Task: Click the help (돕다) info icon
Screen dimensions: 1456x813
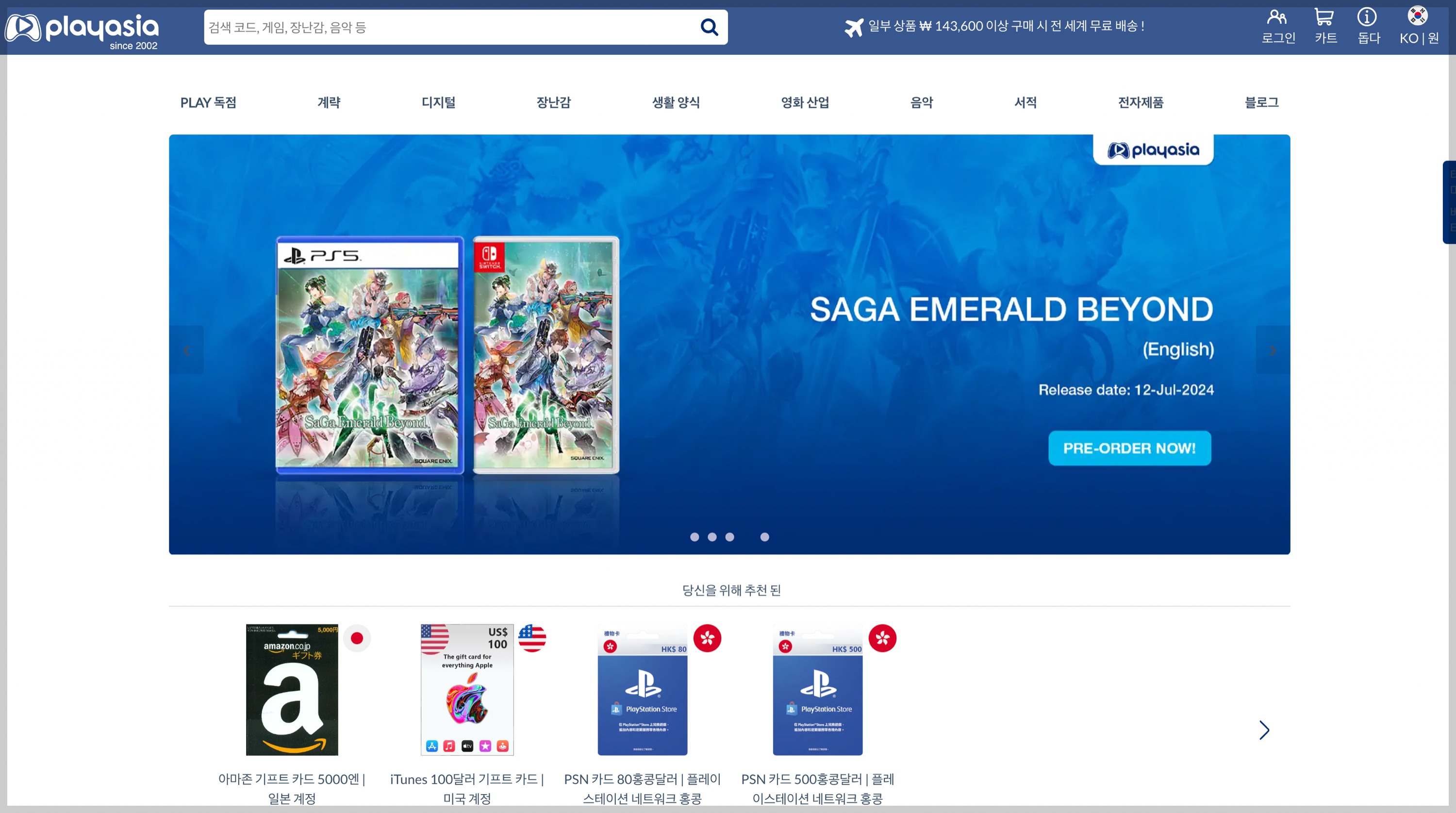Action: (x=1368, y=26)
